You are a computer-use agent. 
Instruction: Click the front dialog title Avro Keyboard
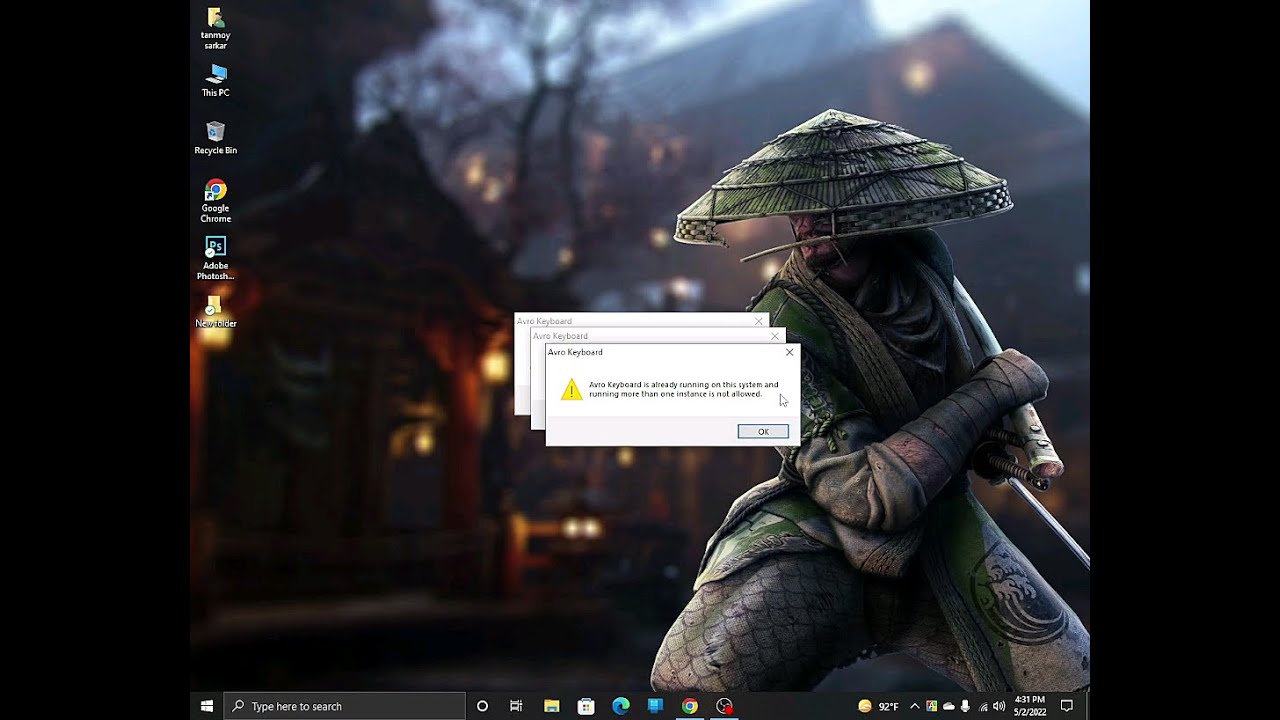point(575,352)
